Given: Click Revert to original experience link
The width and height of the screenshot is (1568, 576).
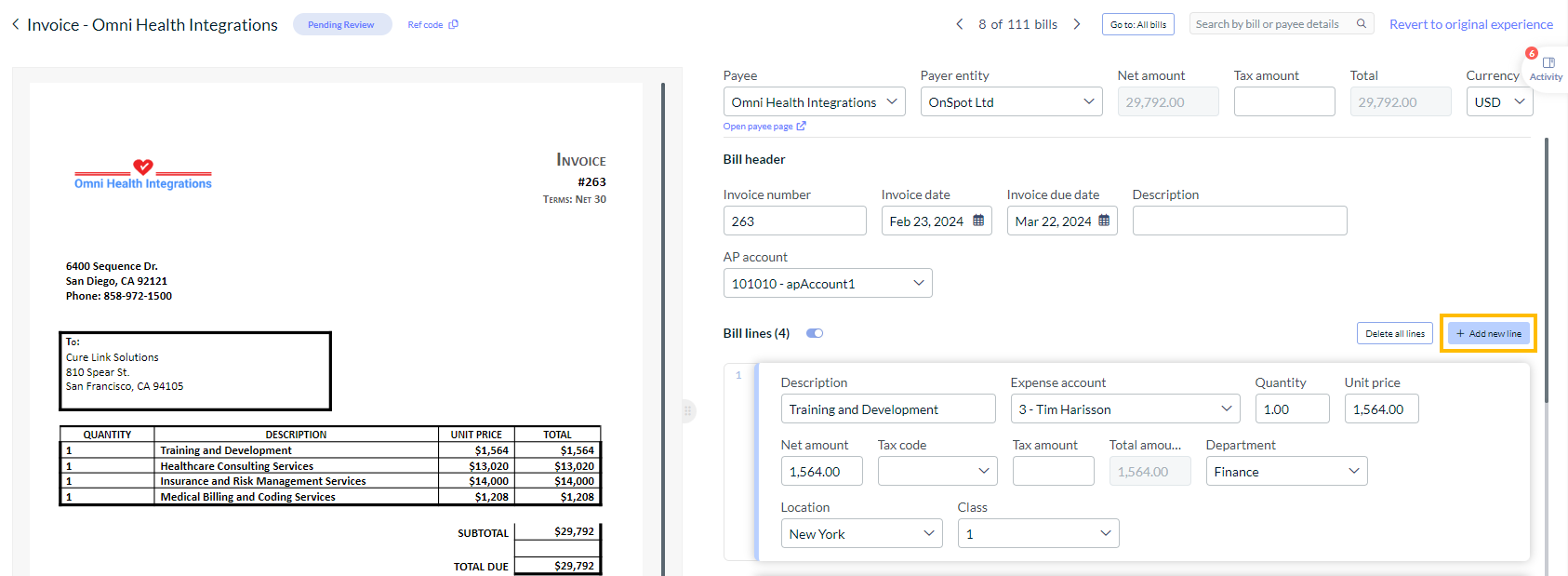Looking at the screenshot, I should 1471,24.
